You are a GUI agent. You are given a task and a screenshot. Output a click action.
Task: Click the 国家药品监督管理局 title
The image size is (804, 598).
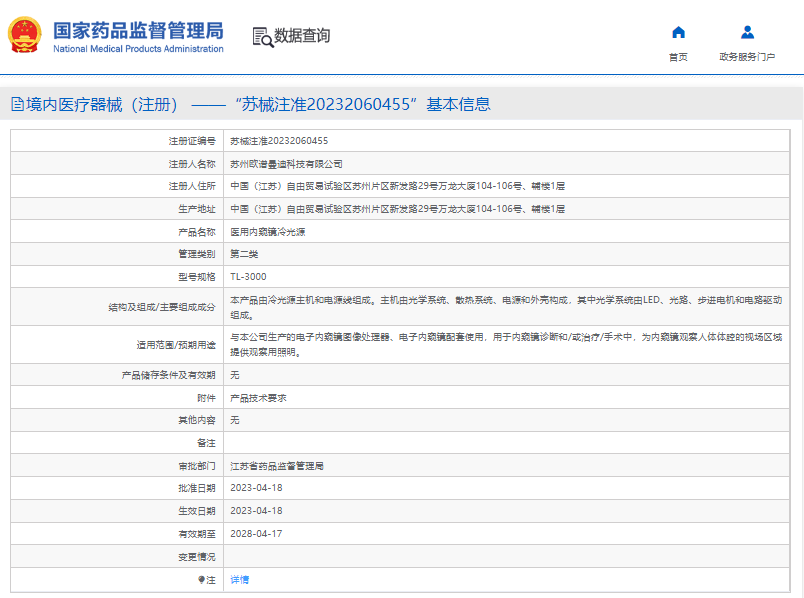138,31
